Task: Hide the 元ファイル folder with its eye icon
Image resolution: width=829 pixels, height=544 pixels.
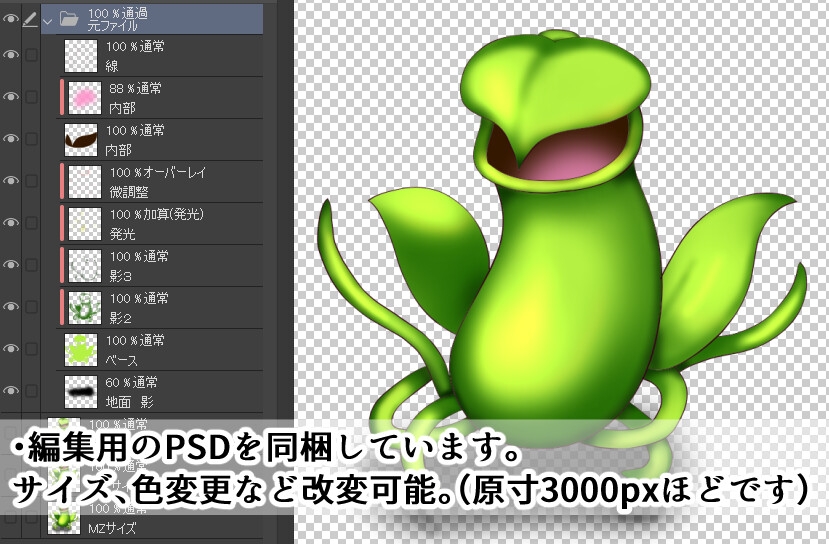Action: pyautogui.click(x=11, y=19)
